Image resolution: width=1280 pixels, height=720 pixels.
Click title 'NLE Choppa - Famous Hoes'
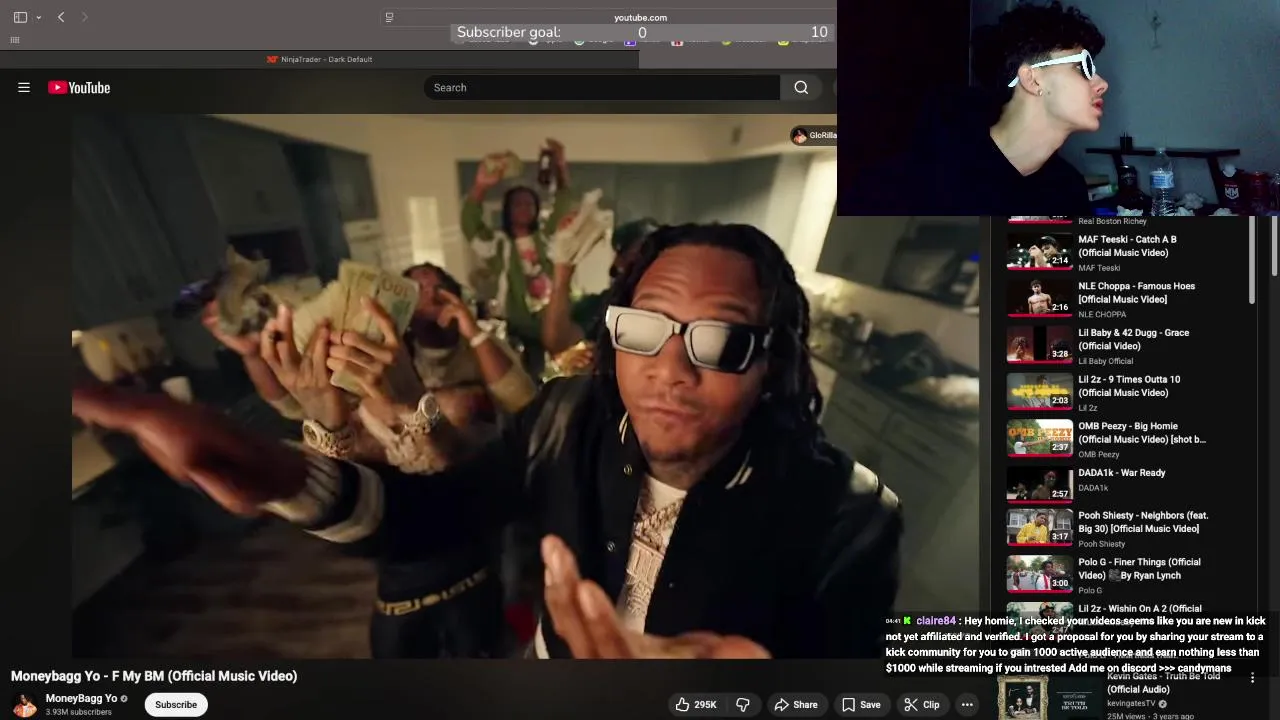coord(1136,292)
